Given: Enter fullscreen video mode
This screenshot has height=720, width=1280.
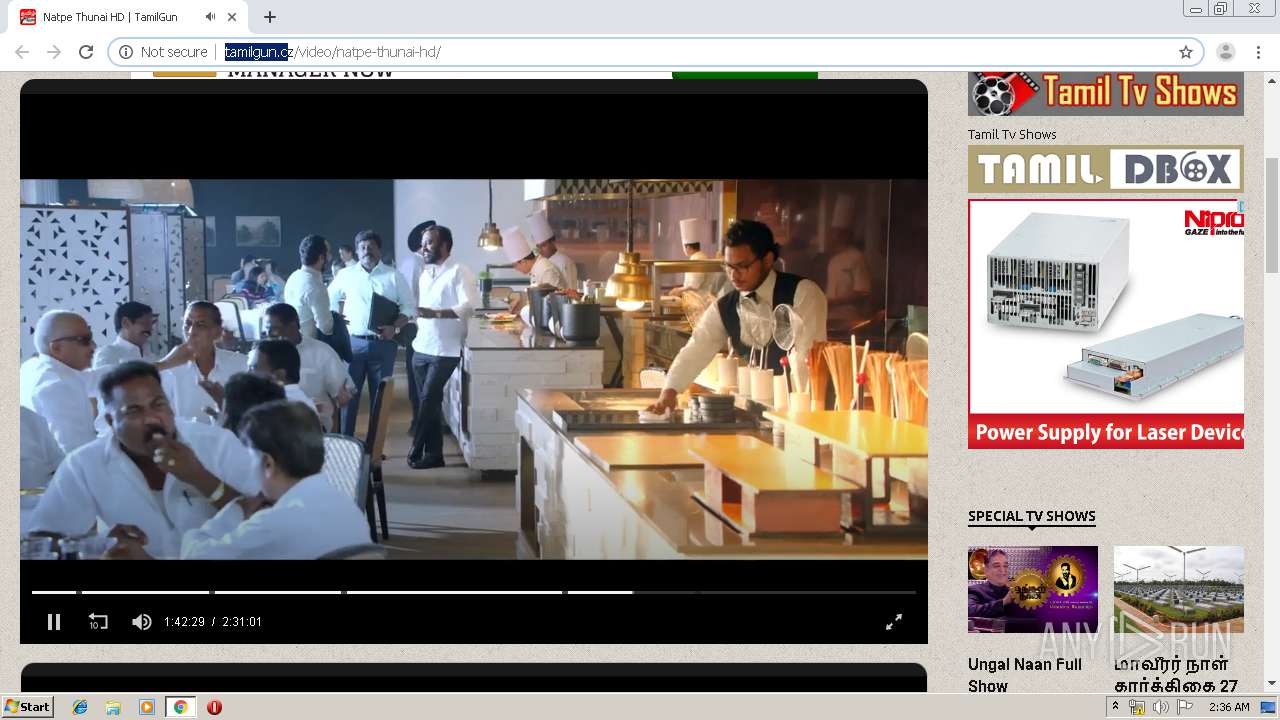Looking at the screenshot, I should [x=894, y=622].
